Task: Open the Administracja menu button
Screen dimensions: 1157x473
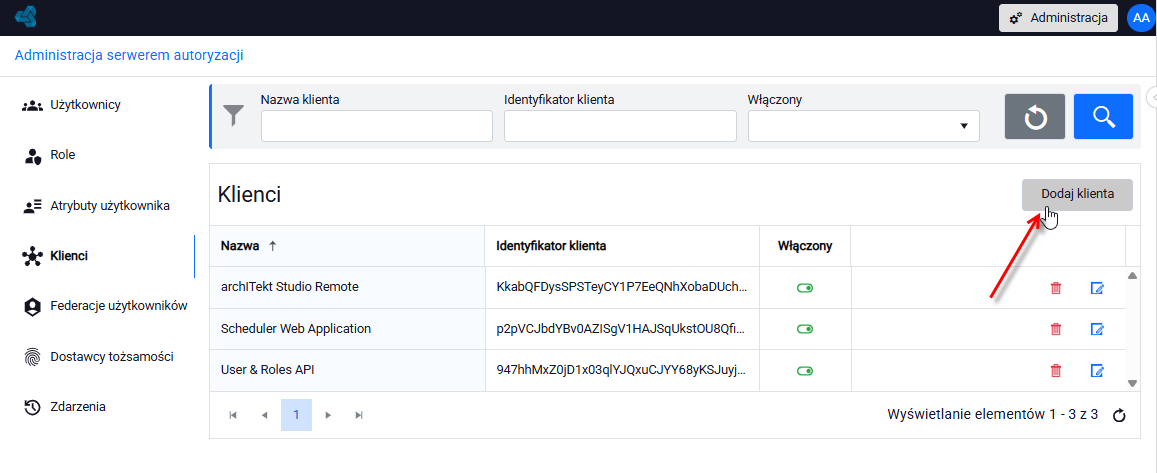Action: coord(1057,18)
